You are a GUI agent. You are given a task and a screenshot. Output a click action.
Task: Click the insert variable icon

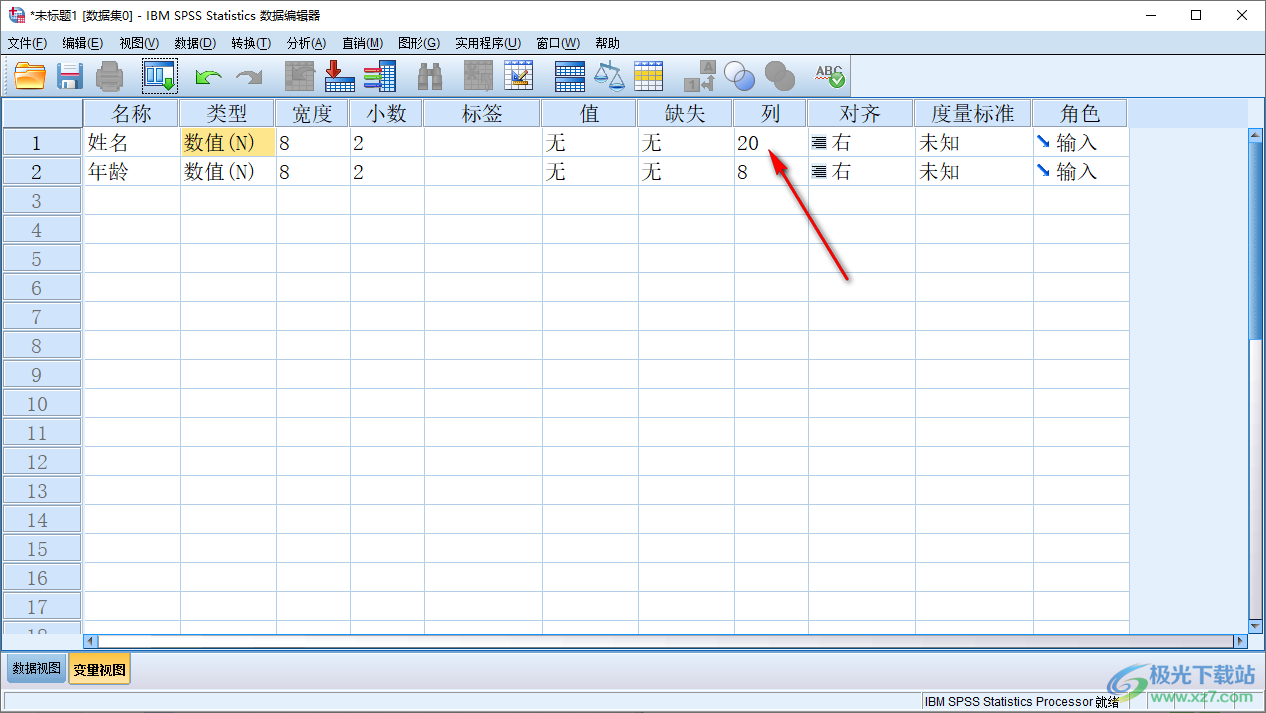[519, 76]
